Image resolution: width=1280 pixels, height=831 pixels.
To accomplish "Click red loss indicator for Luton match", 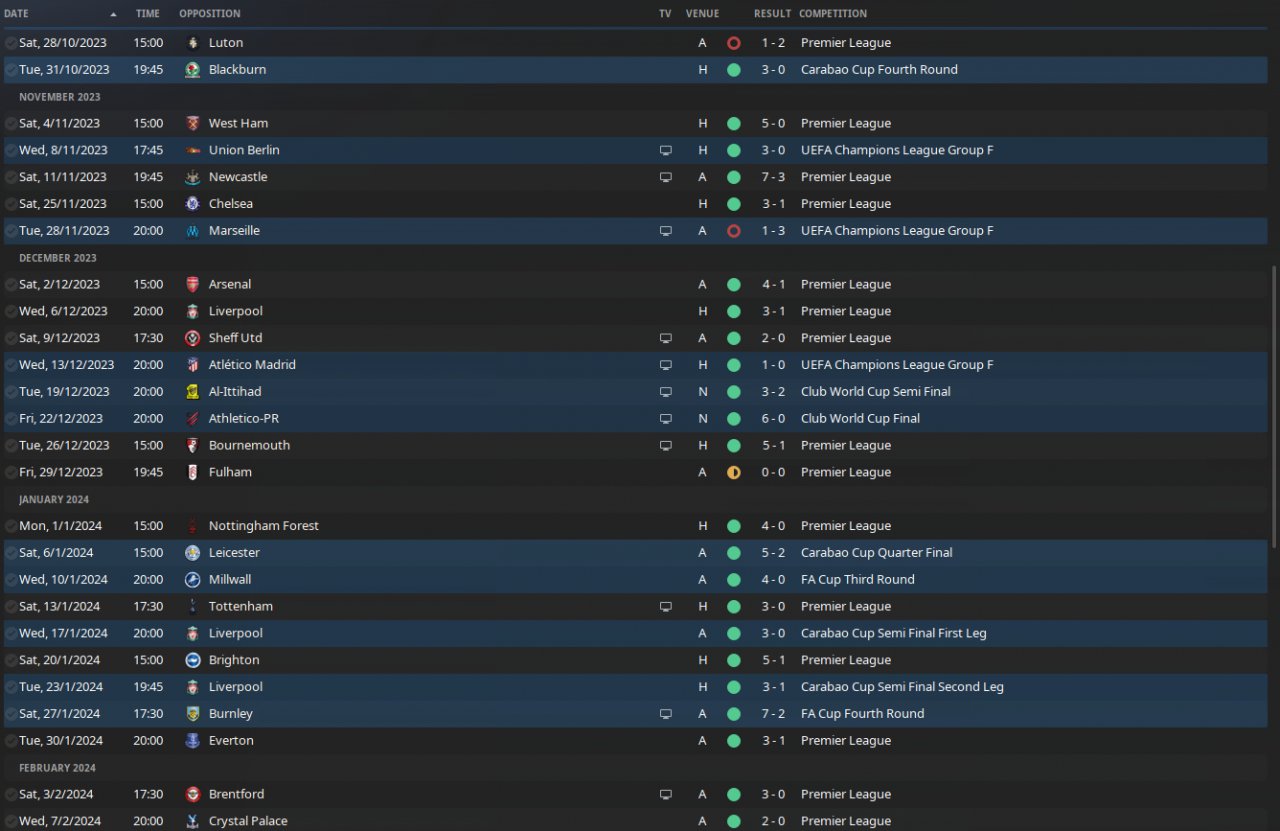I will point(734,43).
